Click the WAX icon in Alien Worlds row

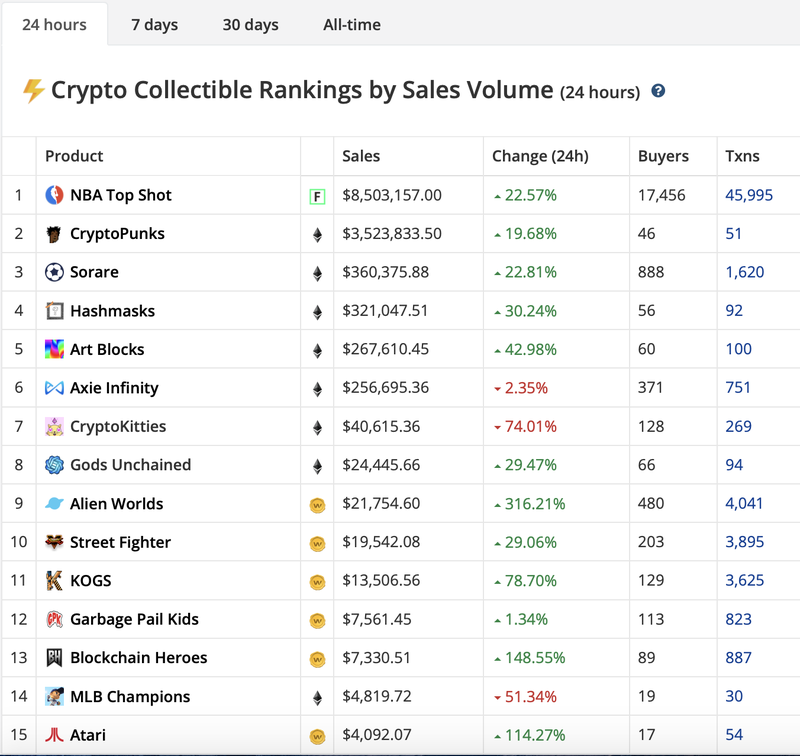[317, 505]
